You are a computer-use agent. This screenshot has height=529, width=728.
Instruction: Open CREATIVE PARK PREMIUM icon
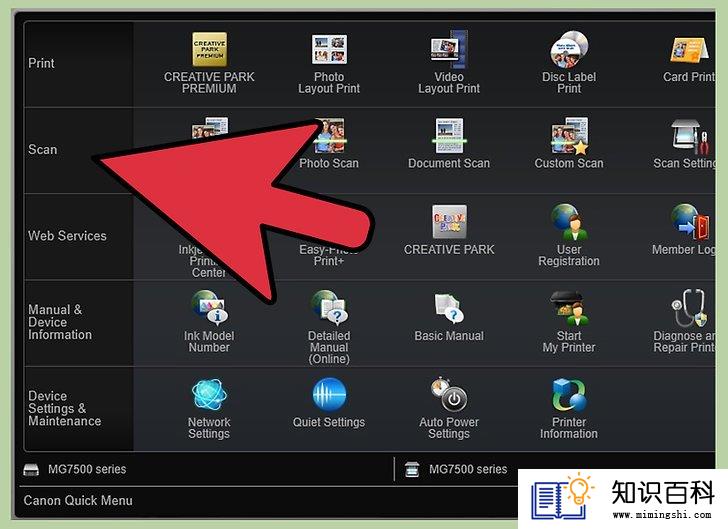coord(209,49)
